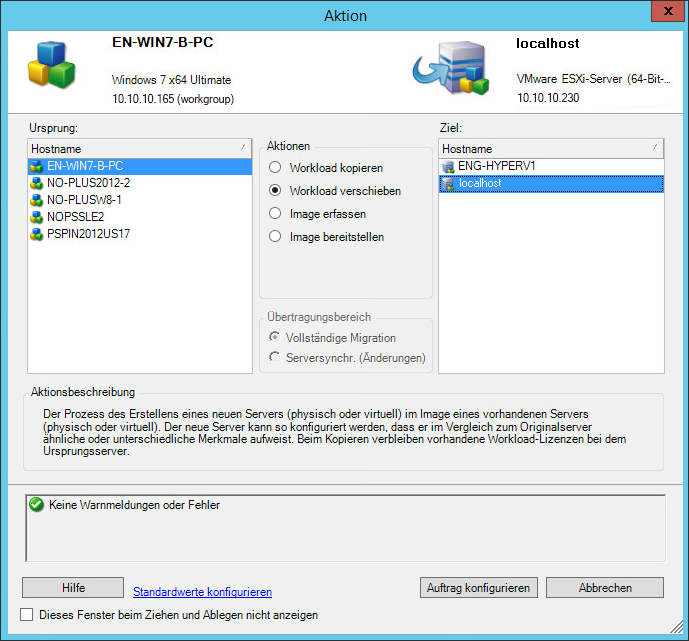Click the NOPSSLE2 workload icon

(38, 216)
